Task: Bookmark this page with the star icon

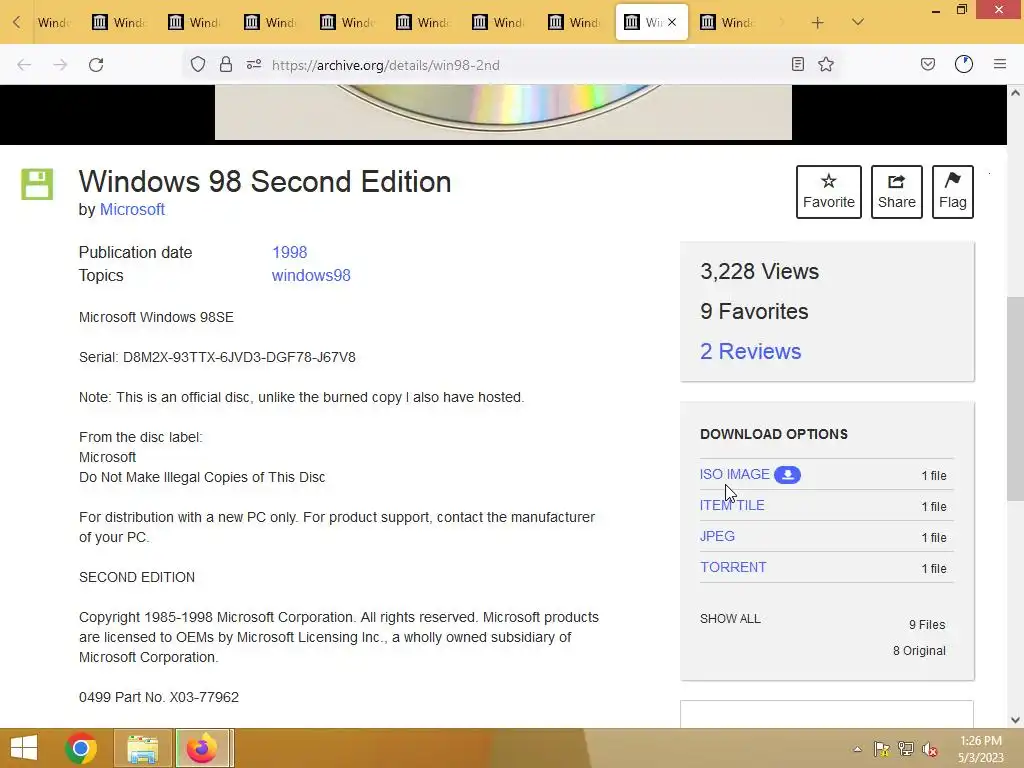Action: (x=826, y=64)
